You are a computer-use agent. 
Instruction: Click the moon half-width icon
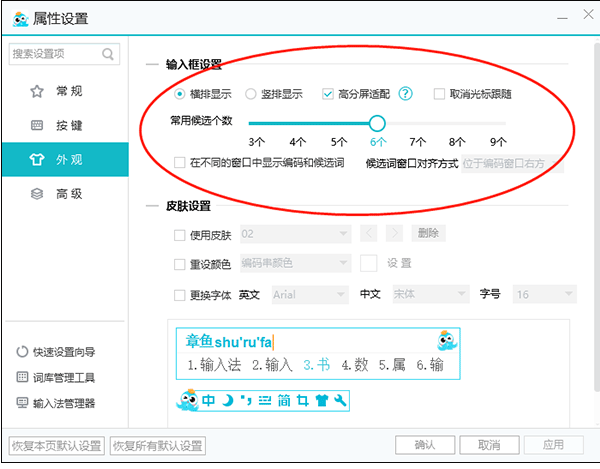click(228, 401)
